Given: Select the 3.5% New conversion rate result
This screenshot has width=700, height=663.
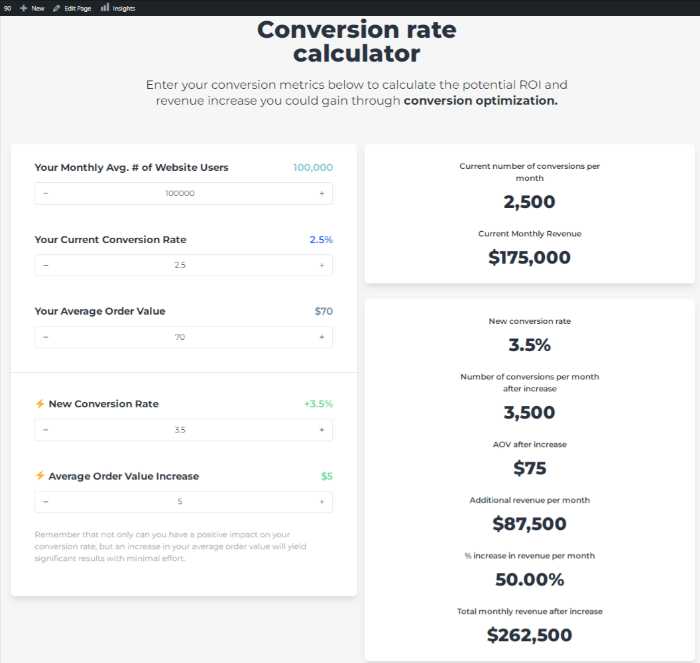Looking at the screenshot, I should [529, 345].
